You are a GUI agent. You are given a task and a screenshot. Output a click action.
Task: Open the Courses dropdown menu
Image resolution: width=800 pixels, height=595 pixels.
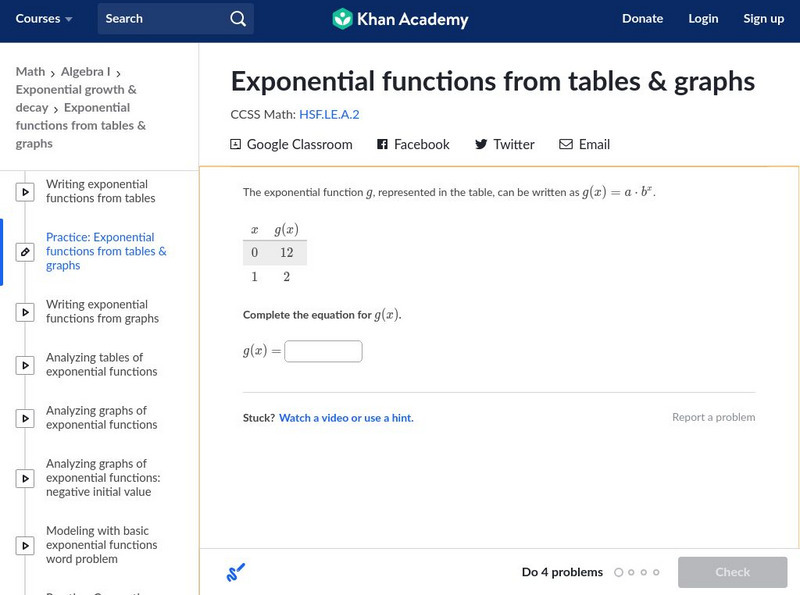point(44,19)
